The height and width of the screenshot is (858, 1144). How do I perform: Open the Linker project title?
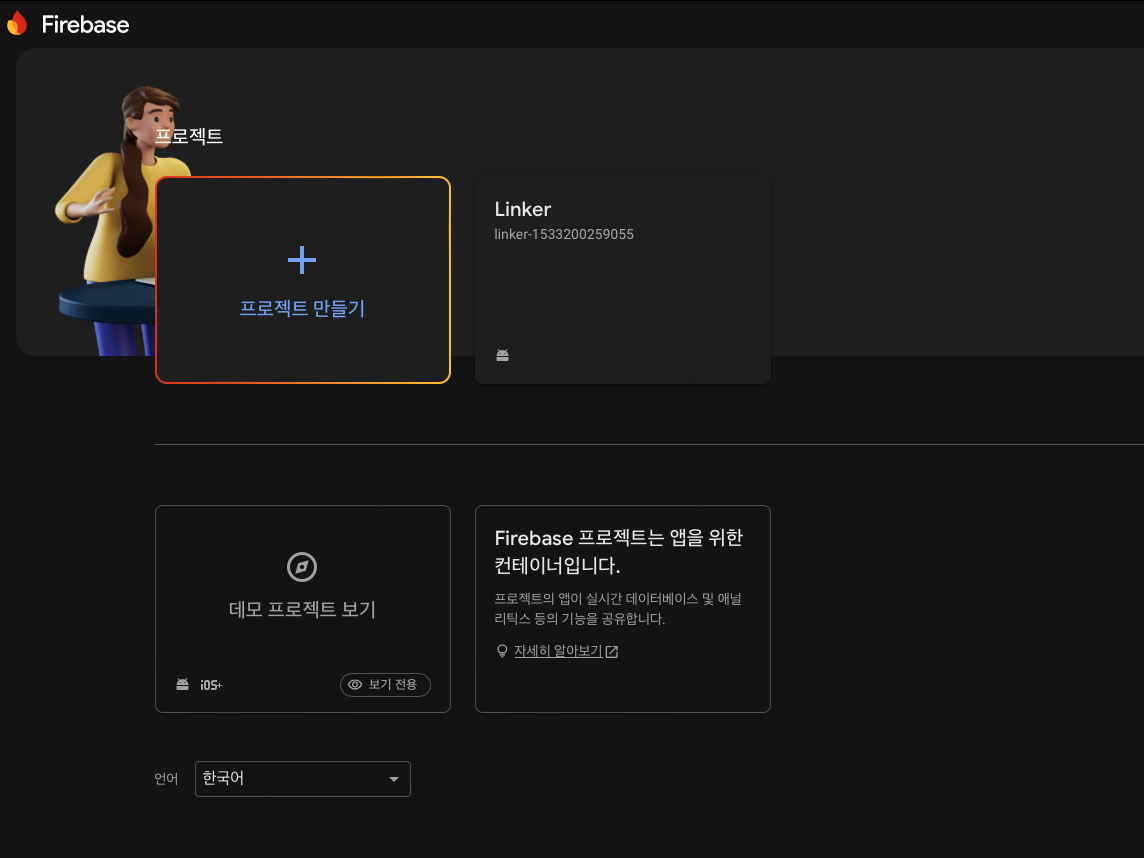(x=523, y=209)
